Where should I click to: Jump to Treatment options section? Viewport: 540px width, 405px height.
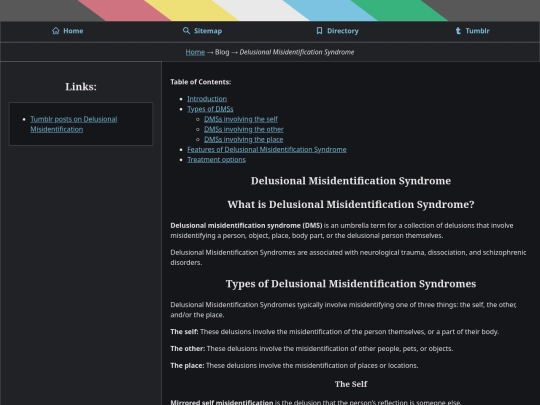(217, 159)
